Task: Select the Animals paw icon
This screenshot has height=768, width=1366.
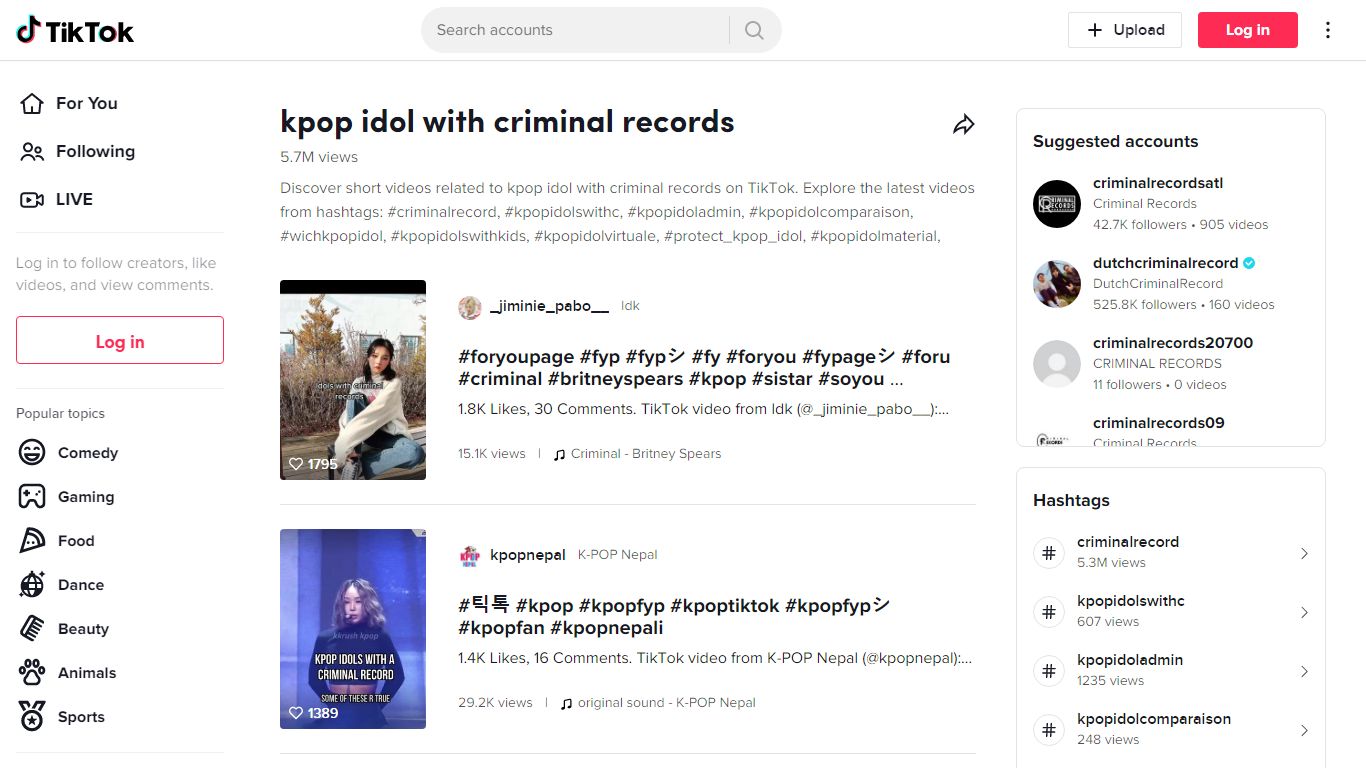Action: coord(32,672)
